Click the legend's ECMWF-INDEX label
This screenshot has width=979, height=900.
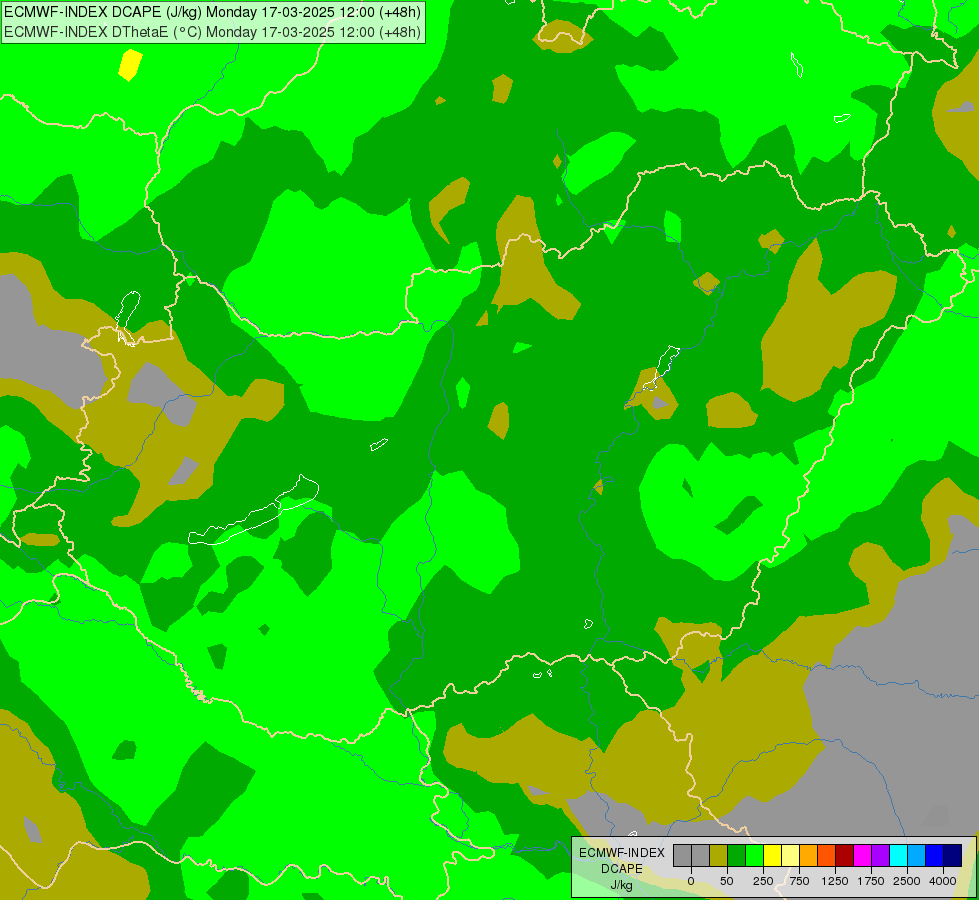[622, 853]
